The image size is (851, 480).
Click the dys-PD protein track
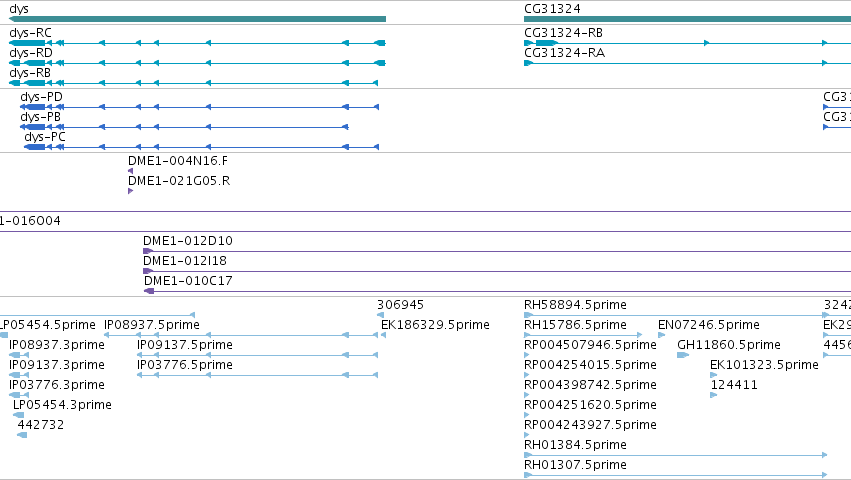pyautogui.click(x=199, y=107)
